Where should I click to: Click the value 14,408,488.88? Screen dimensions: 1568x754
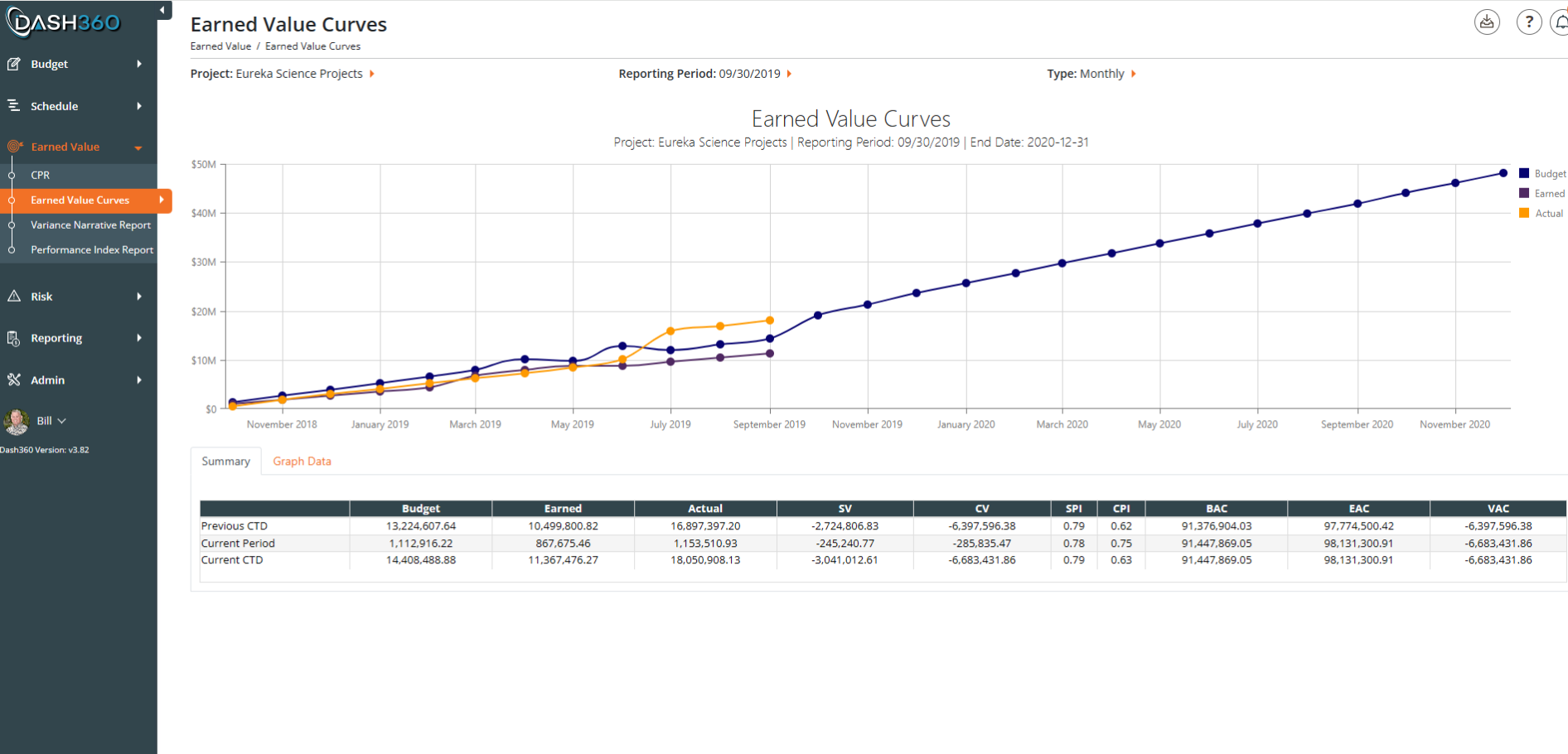[x=421, y=560]
